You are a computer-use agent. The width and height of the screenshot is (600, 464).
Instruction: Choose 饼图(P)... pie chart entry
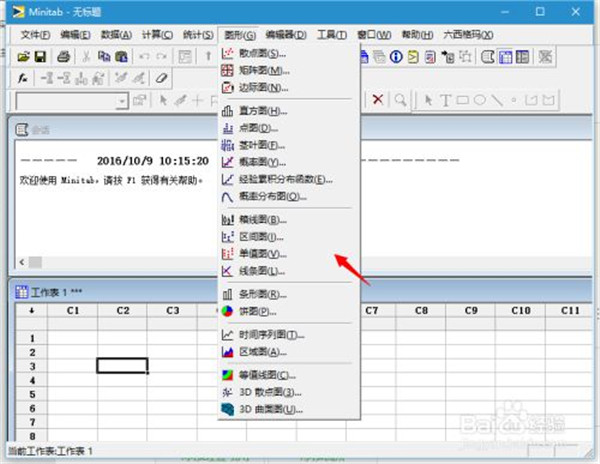coord(289,311)
